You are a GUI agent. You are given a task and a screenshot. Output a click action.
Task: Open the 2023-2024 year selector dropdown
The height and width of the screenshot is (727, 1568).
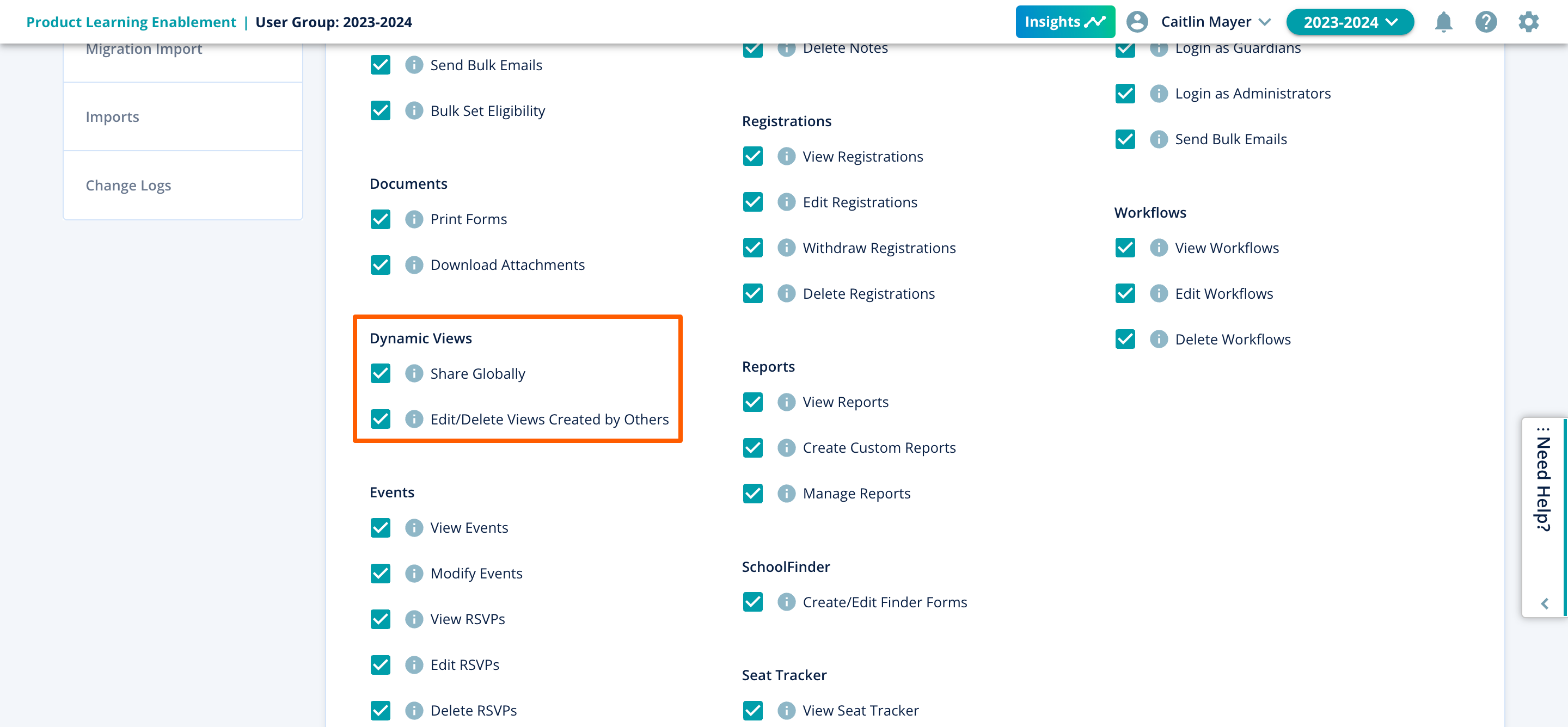point(1350,22)
